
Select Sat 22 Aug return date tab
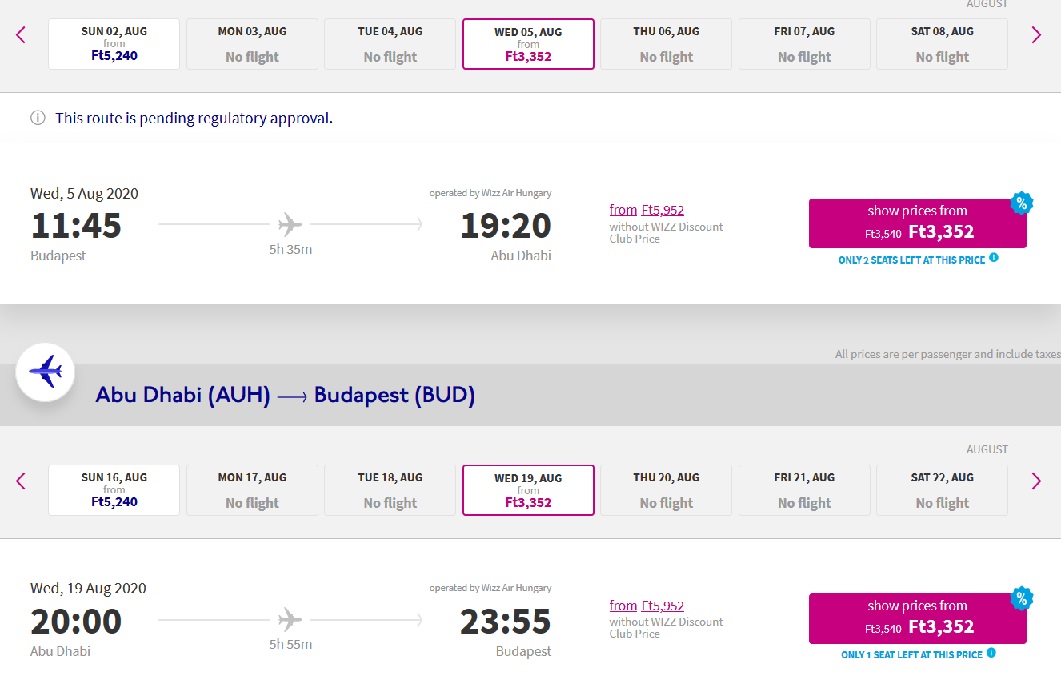tap(942, 489)
